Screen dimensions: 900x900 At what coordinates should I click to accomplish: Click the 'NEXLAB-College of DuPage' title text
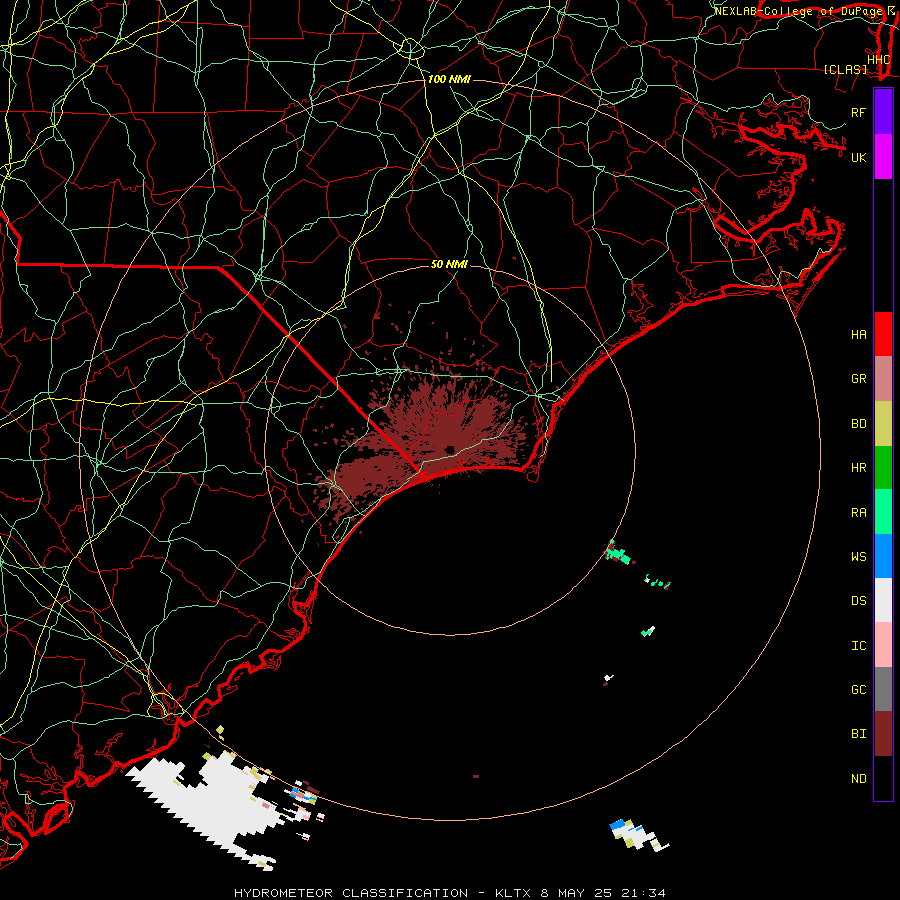(x=798, y=11)
